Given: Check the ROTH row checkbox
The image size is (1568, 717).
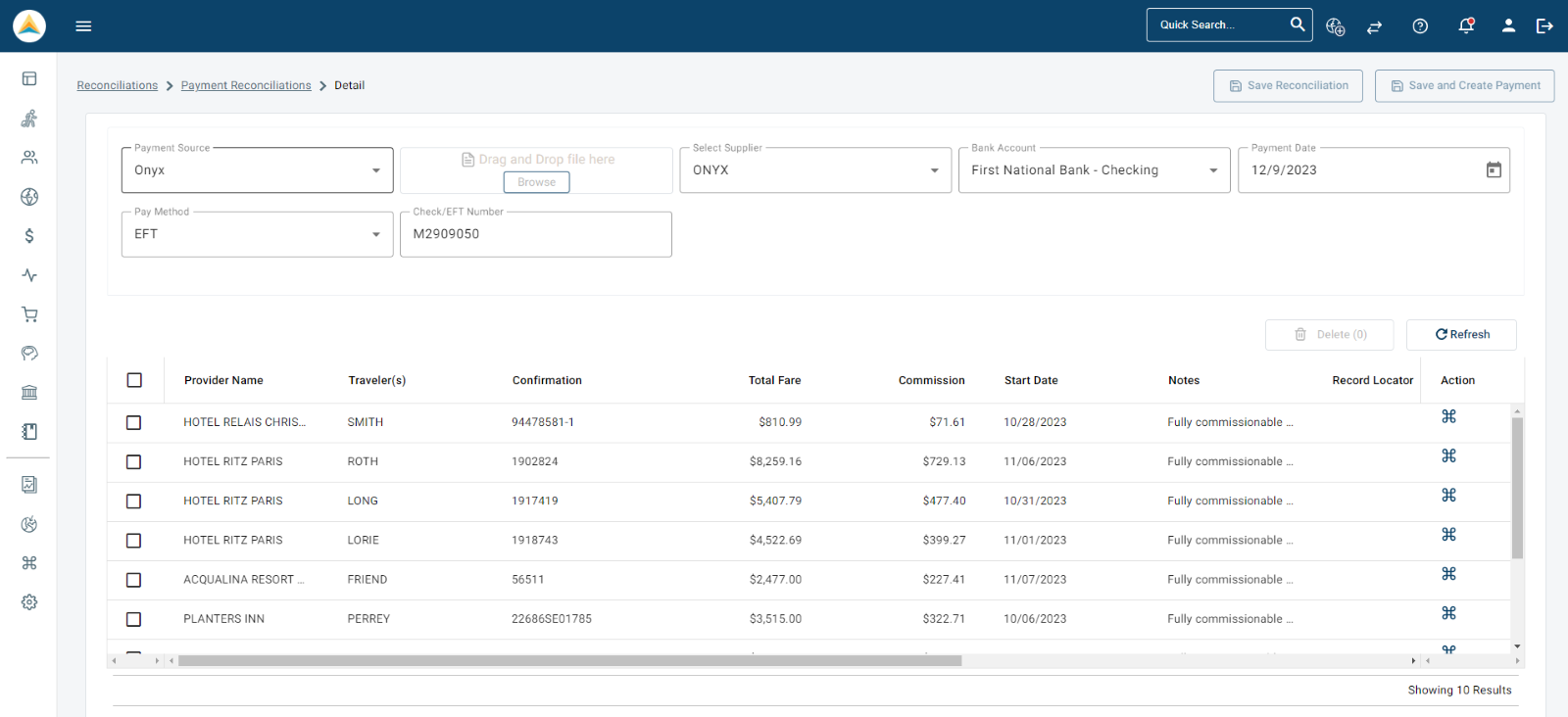Looking at the screenshot, I should [x=134, y=461].
